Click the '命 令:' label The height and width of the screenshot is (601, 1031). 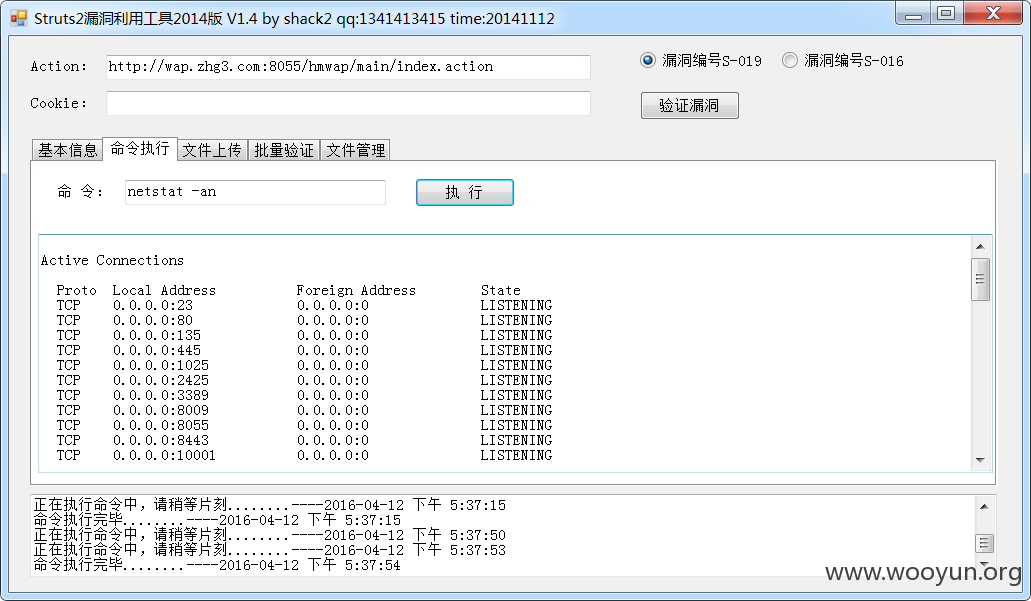(x=80, y=191)
